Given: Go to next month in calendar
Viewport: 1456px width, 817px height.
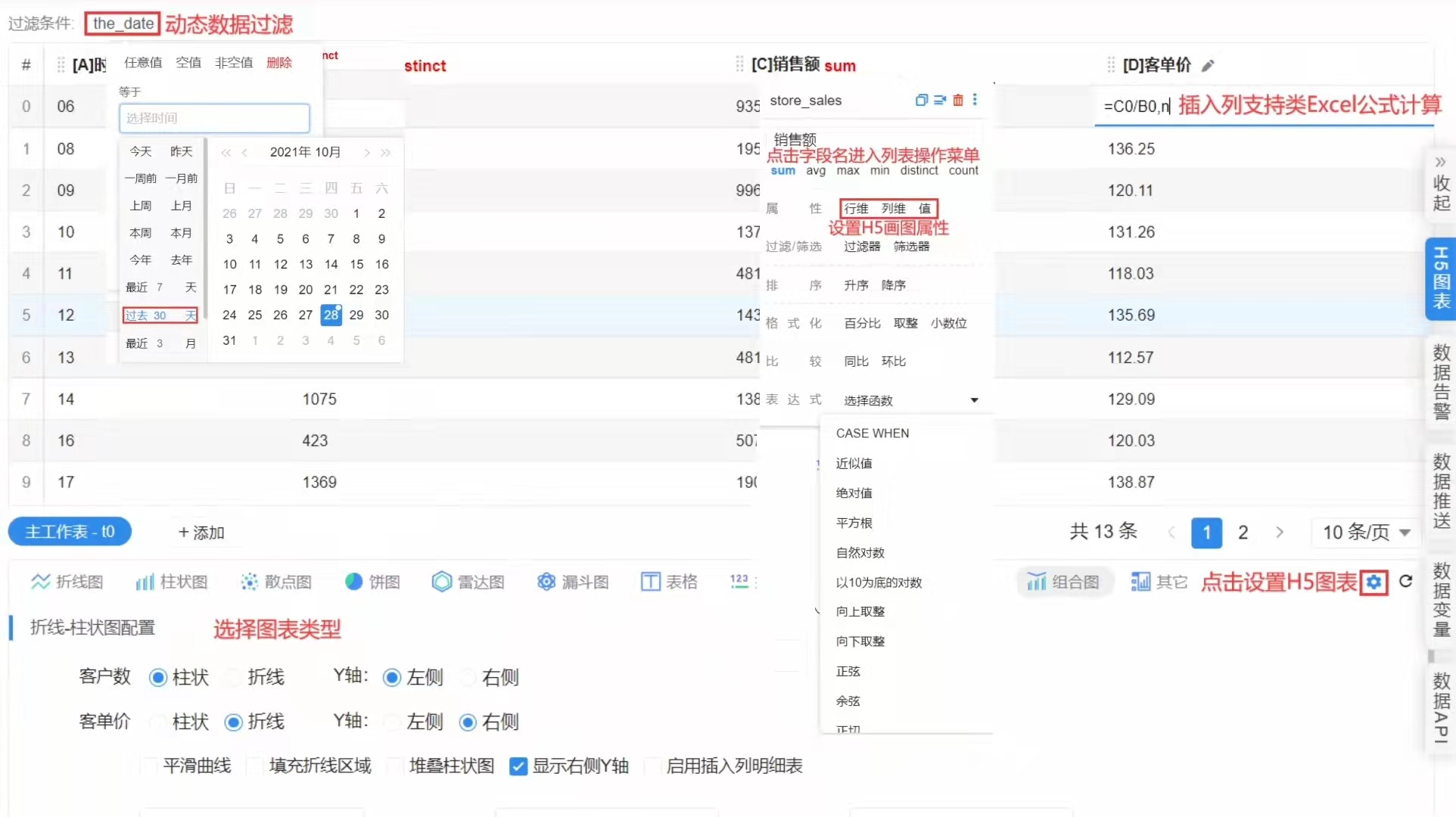Looking at the screenshot, I should pos(367,152).
